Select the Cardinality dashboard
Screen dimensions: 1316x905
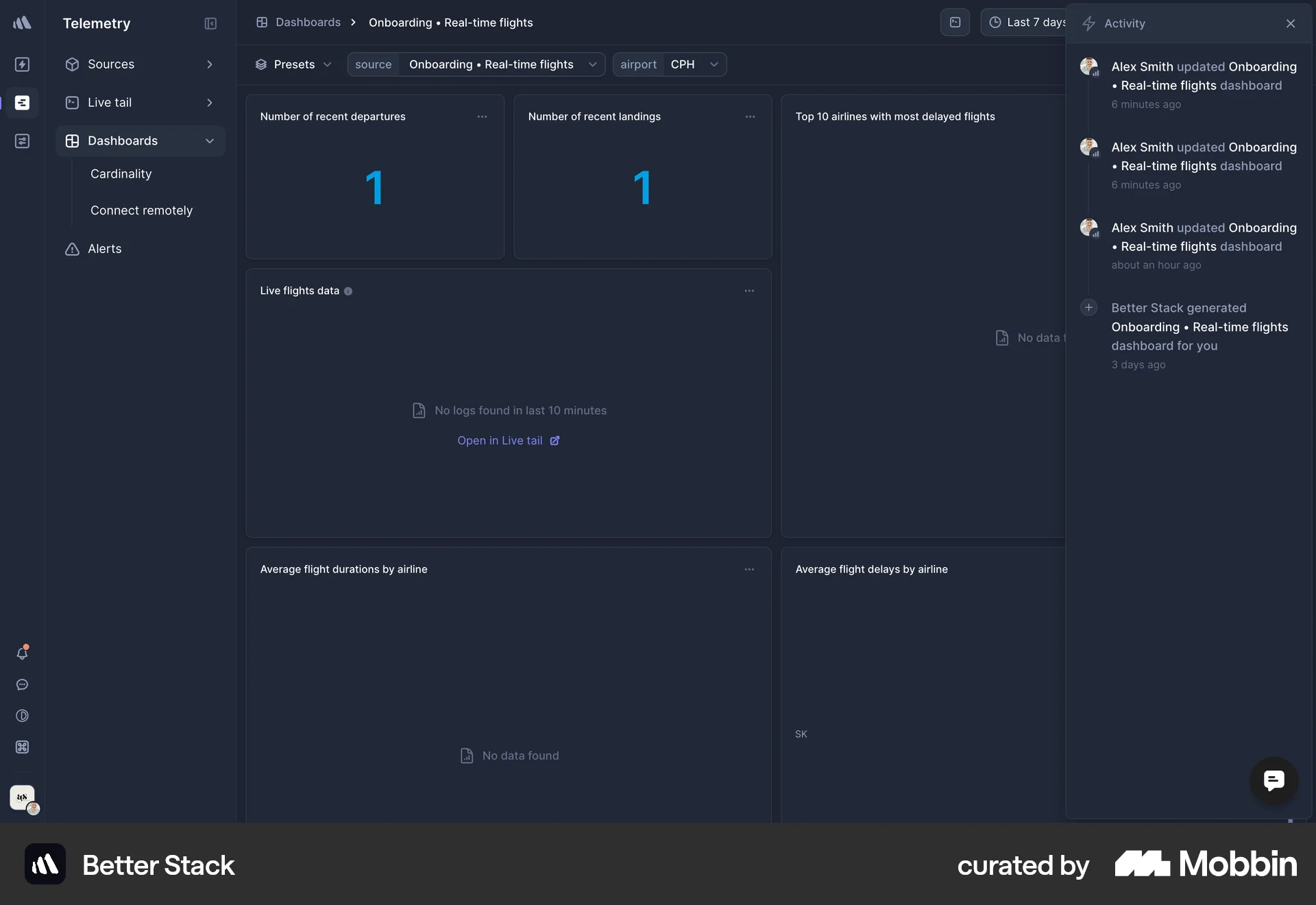121,174
